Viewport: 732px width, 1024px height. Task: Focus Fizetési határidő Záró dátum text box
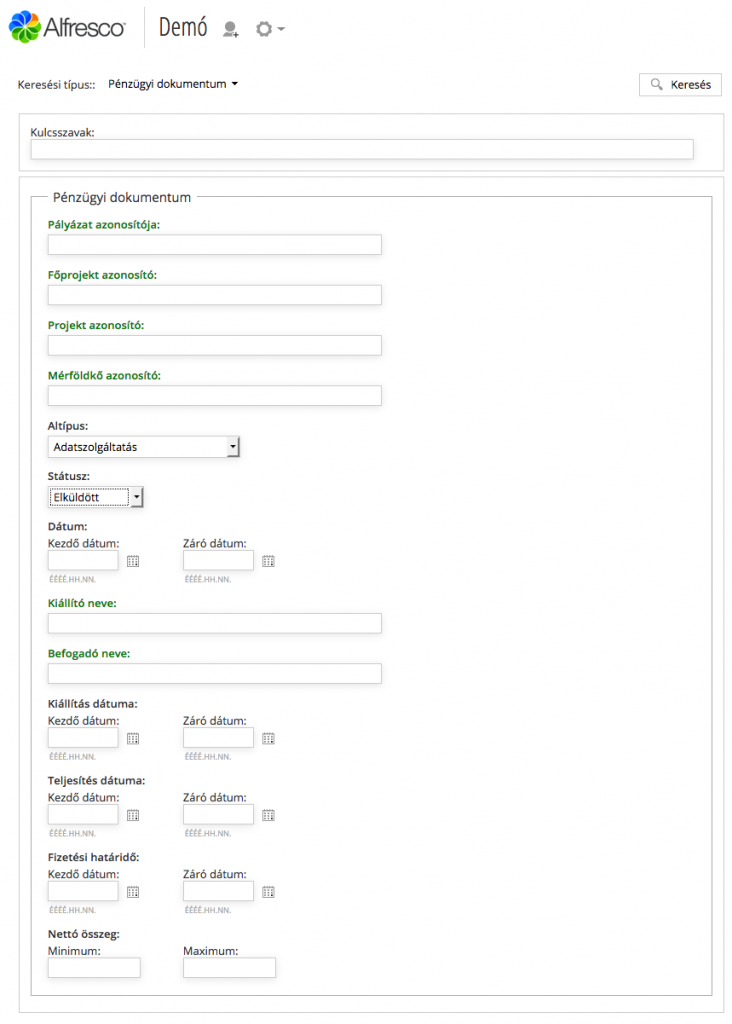[x=218, y=891]
